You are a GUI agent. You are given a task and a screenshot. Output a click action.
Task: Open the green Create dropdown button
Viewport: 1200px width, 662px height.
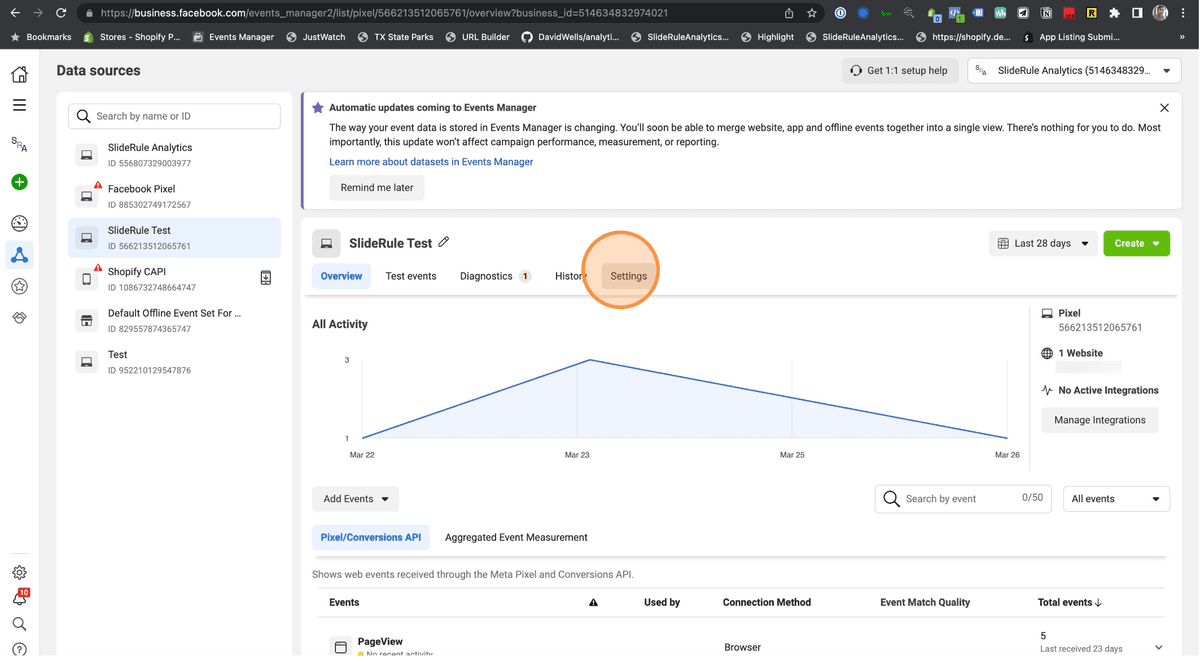pos(1136,243)
